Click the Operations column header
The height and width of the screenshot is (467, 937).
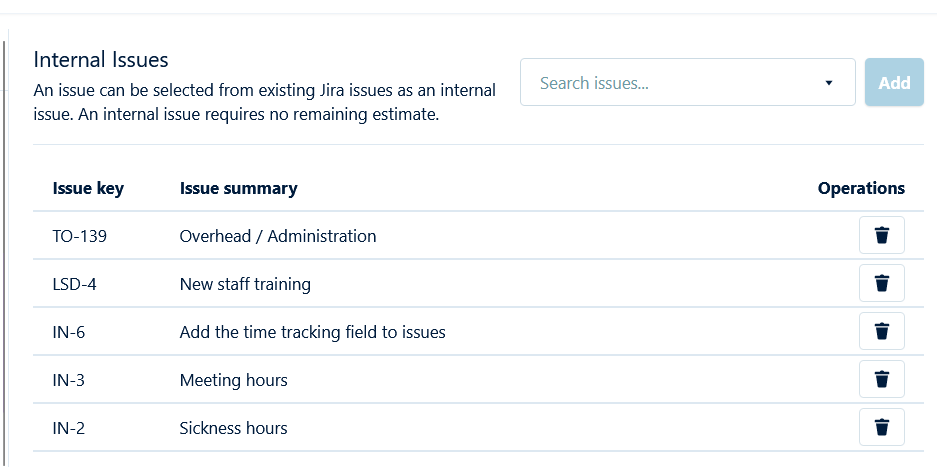[861, 188]
